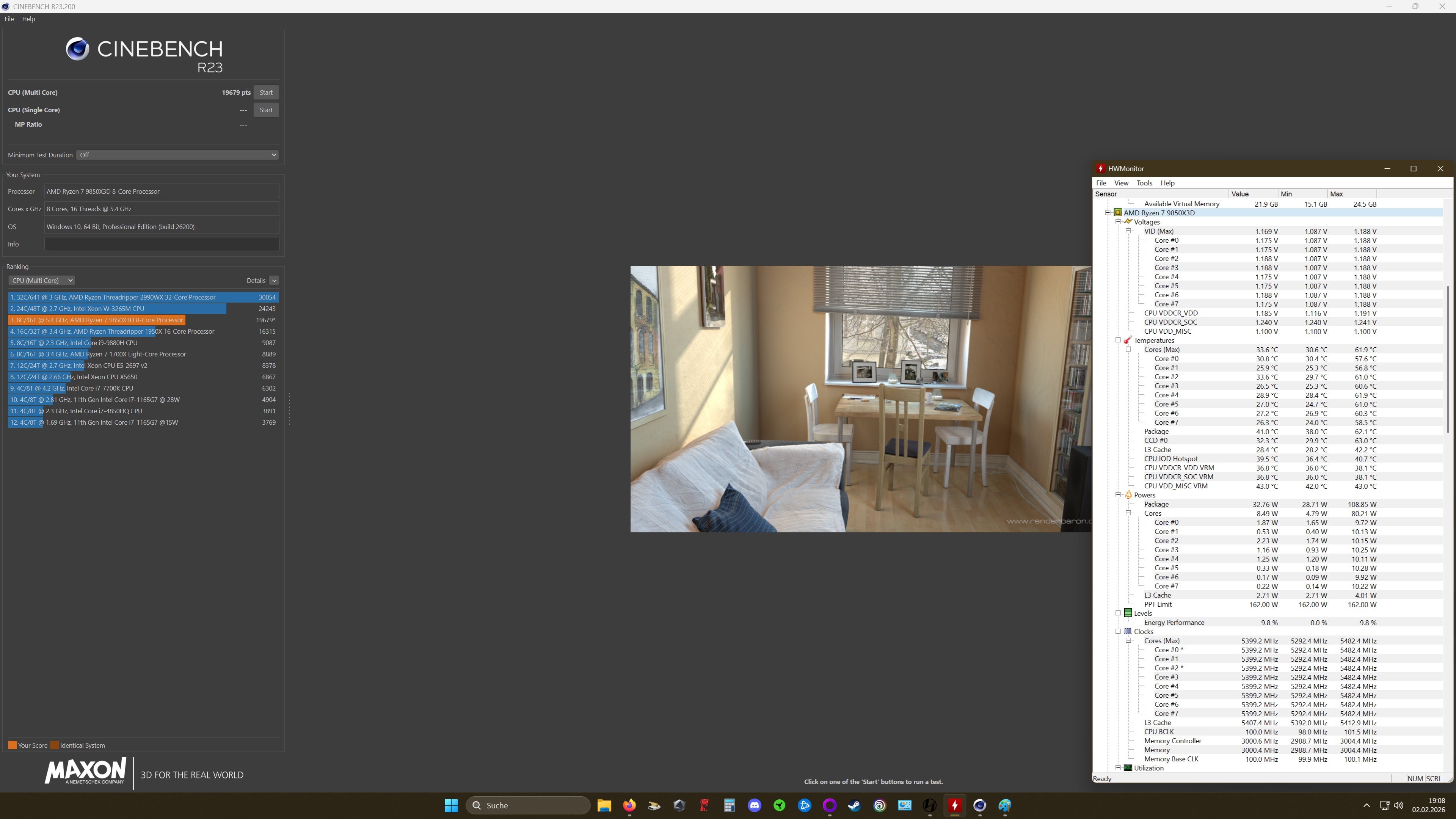Open the Cinebench File menu

coord(9,19)
